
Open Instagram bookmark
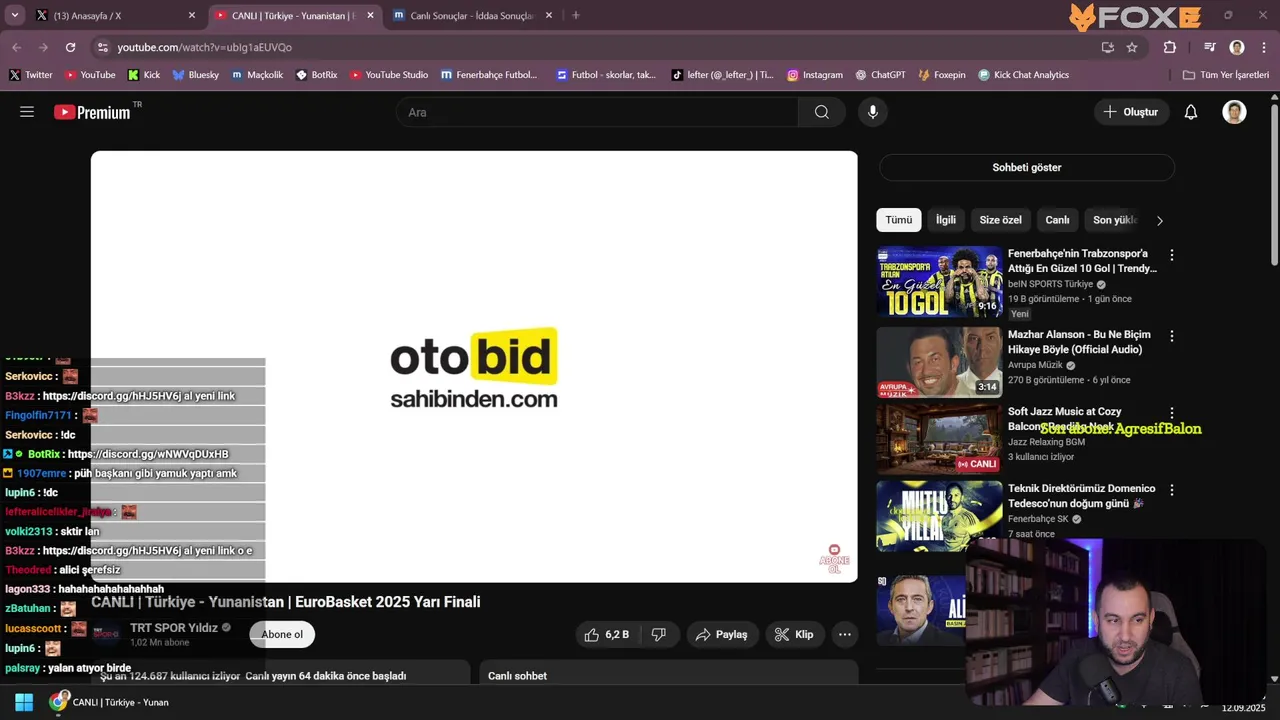click(815, 75)
